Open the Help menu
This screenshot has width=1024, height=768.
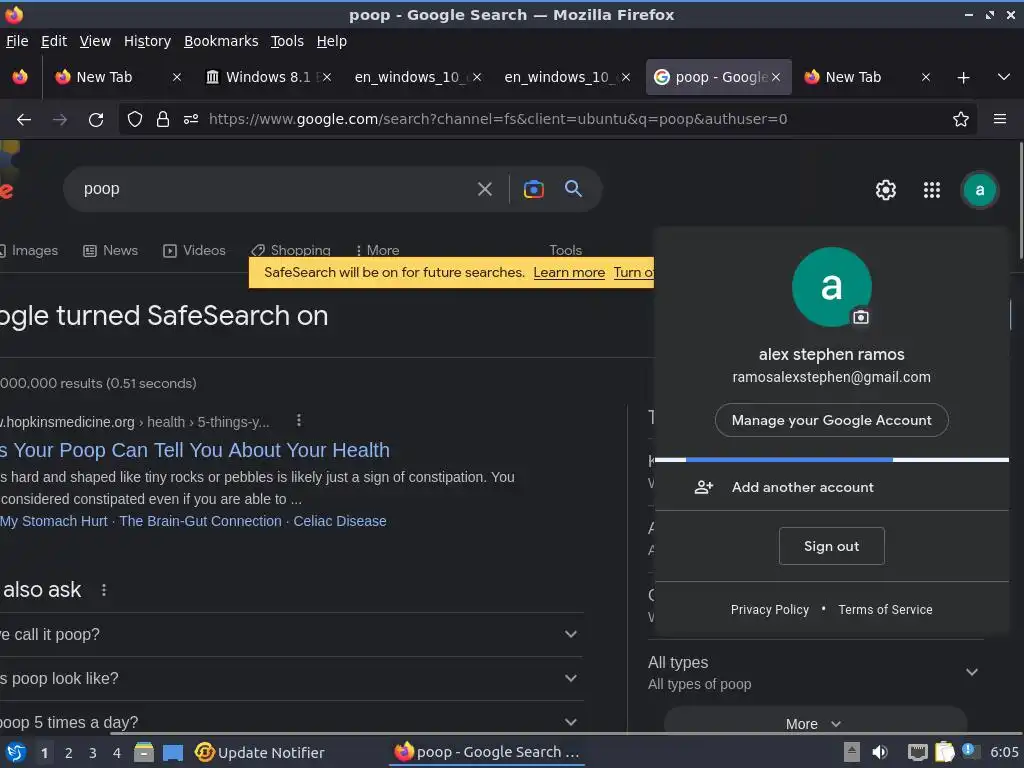(x=332, y=41)
